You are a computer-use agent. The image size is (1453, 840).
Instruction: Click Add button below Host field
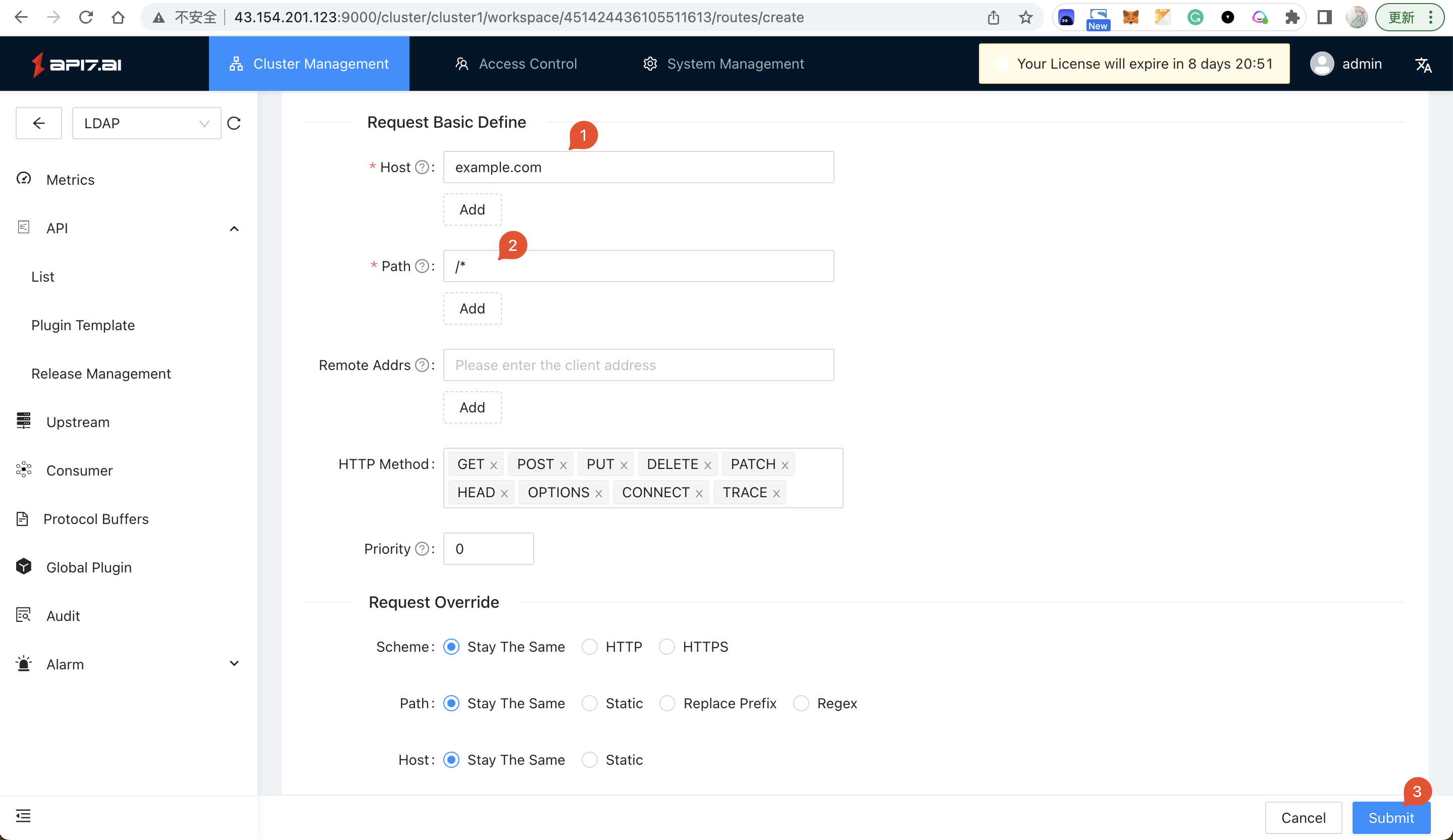click(472, 210)
